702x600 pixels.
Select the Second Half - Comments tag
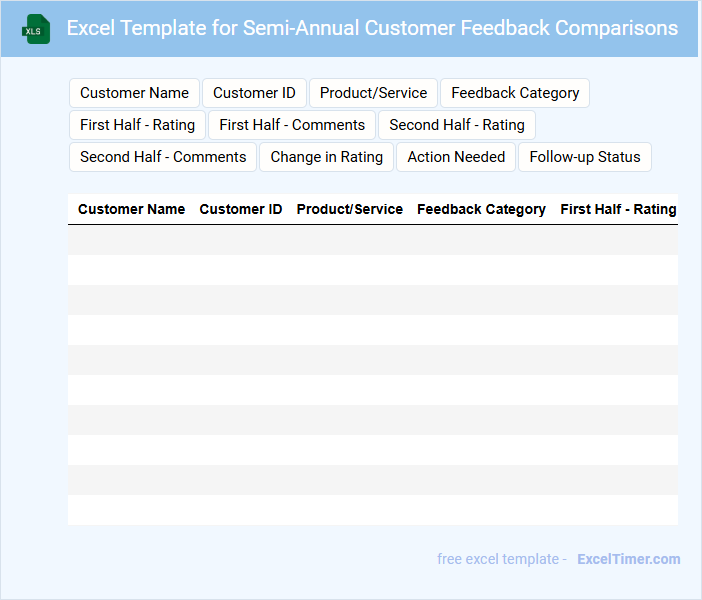point(163,157)
